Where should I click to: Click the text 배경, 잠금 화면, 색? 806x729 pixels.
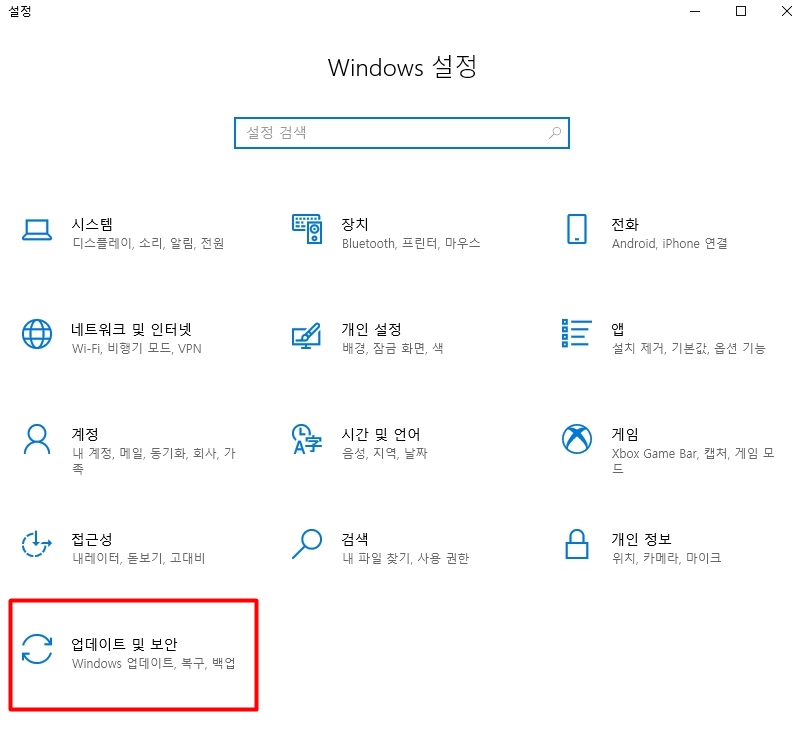coord(393,349)
